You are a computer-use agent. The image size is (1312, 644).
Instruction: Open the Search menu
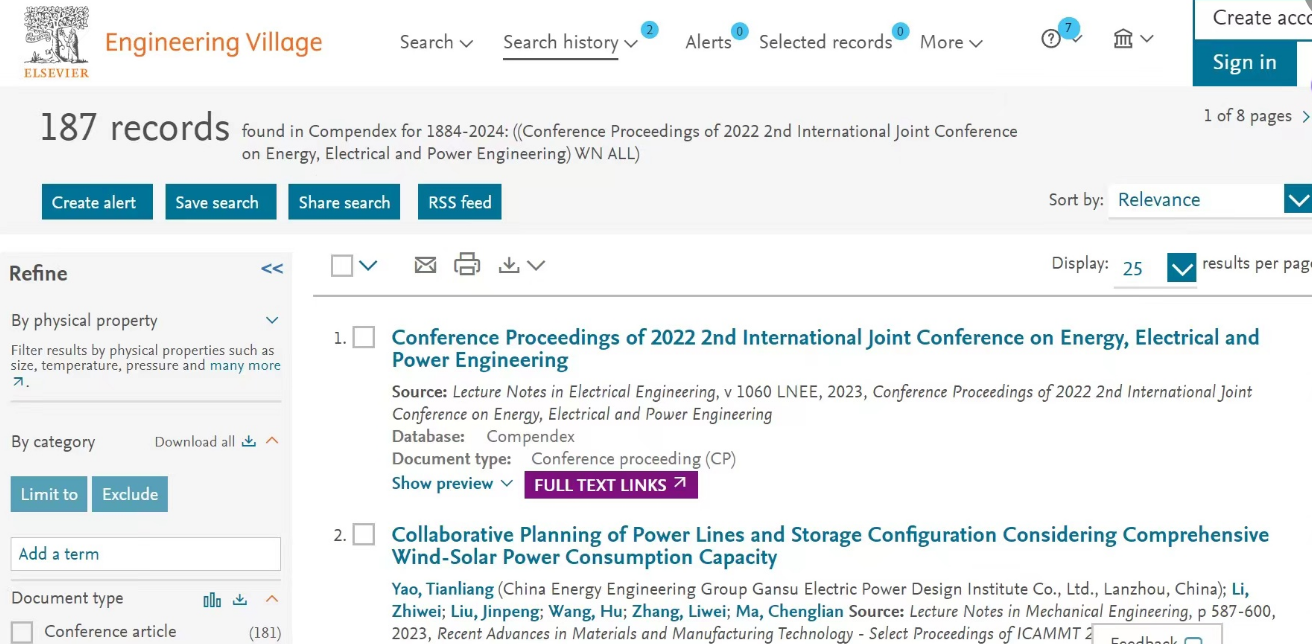436,42
